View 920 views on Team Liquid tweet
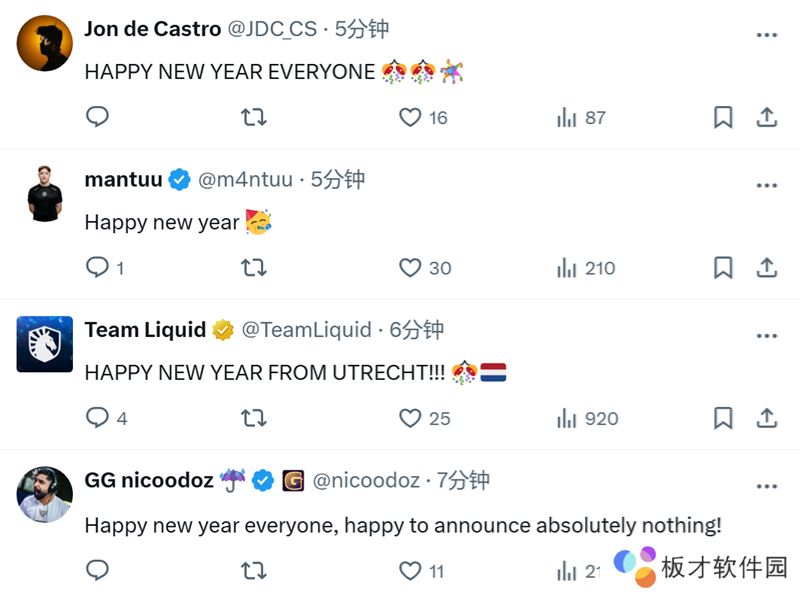Screen dimensions: 800x592 587,418
